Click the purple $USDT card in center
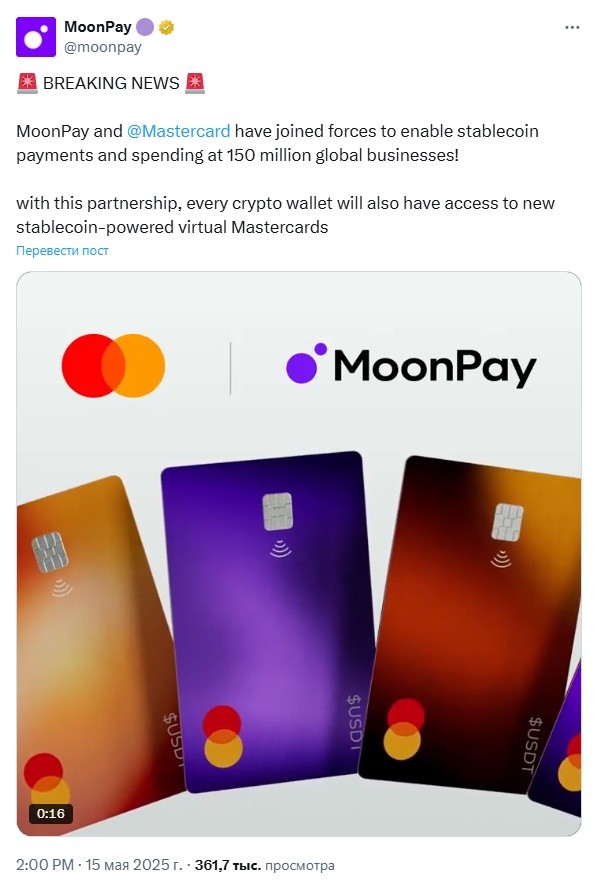 click(x=268, y=621)
